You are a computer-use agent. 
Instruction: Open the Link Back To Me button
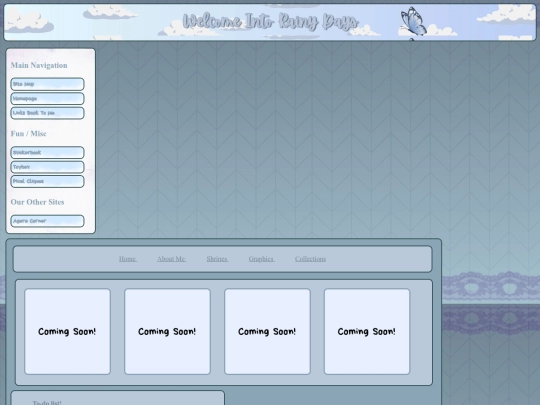47,113
